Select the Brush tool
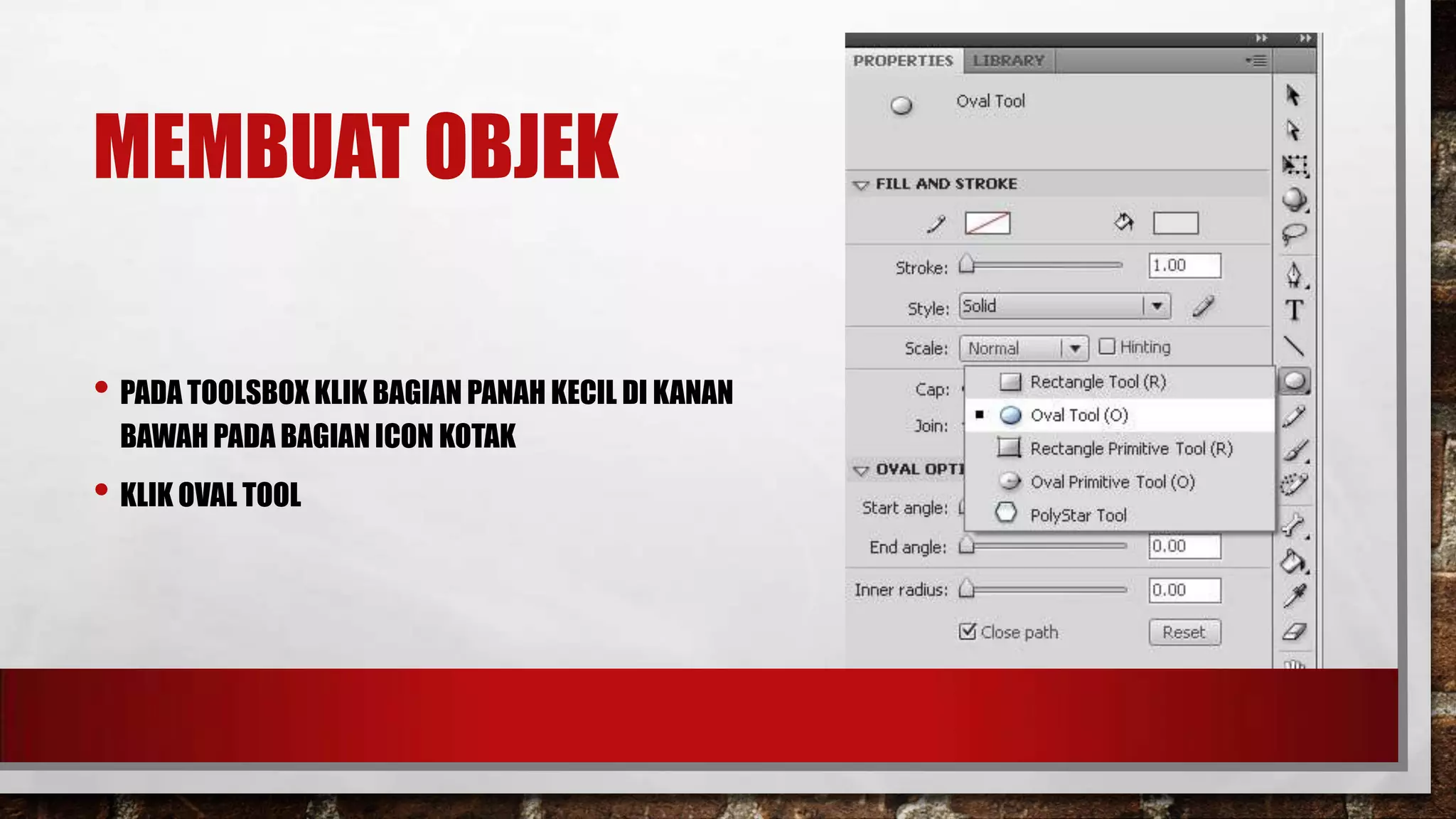This screenshot has height=819, width=1456. coord(1295,451)
